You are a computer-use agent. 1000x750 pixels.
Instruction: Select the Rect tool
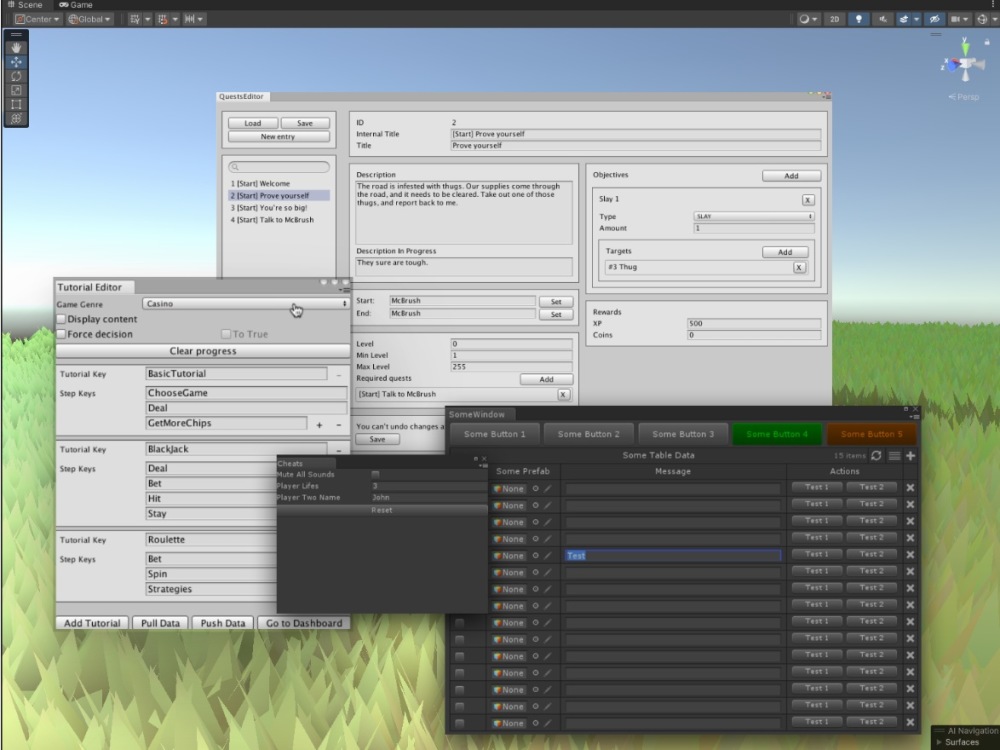(16, 104)
